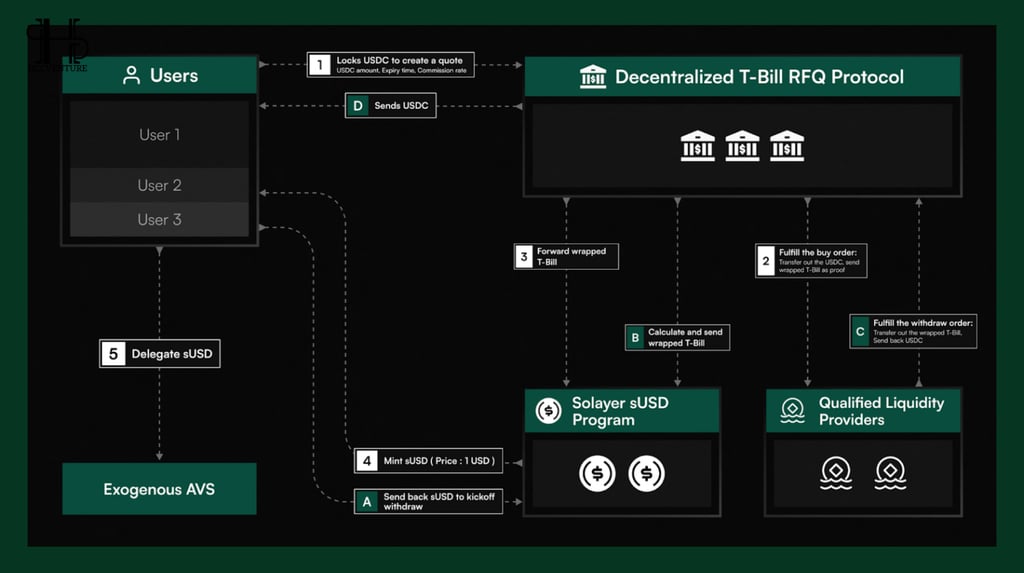Click the person icon beside Users

click(131, 75)
